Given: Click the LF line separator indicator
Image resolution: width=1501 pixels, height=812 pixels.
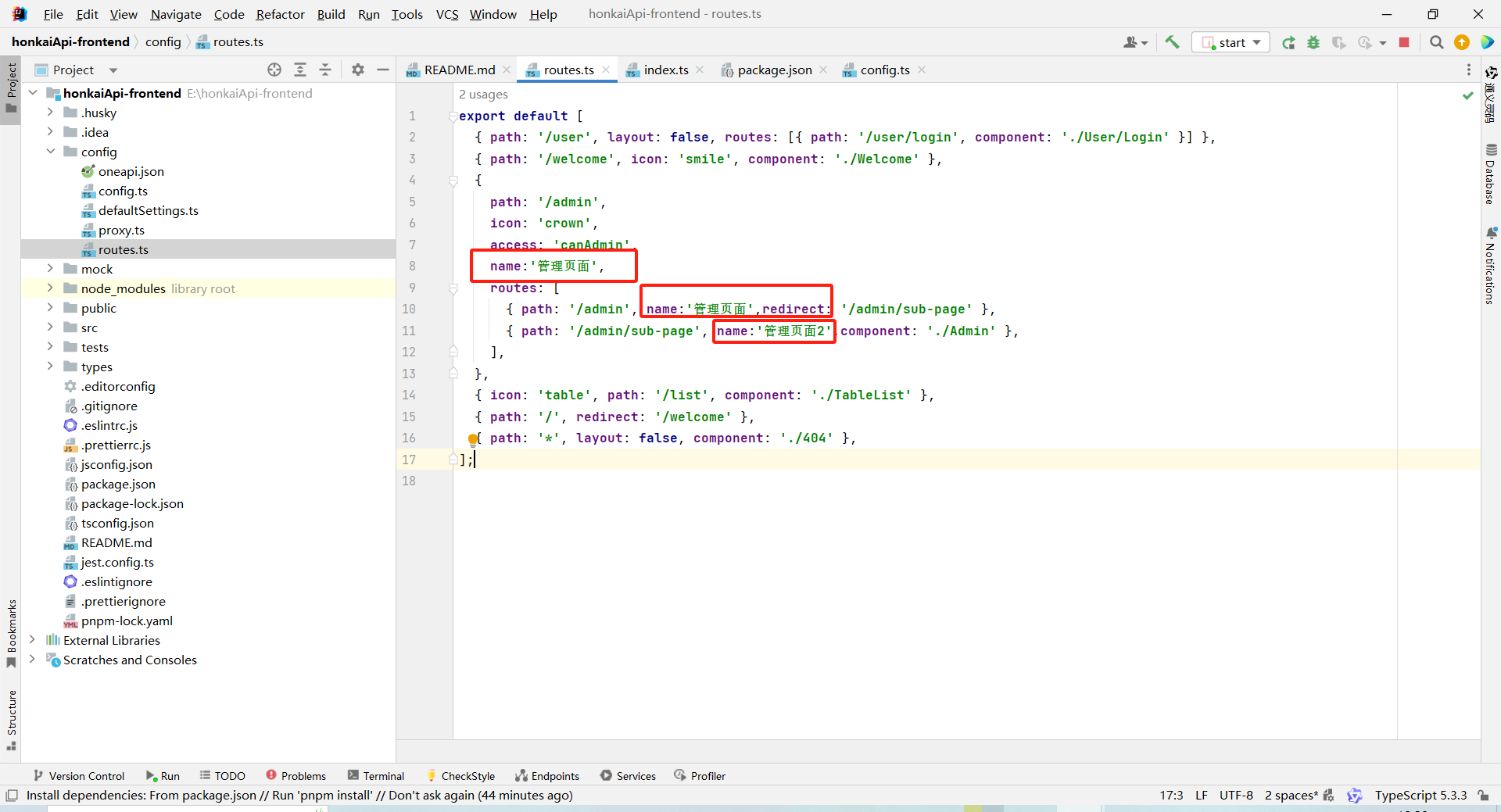Looking at the screenshot, I should pyautogui.click(x=1202, y=795).
